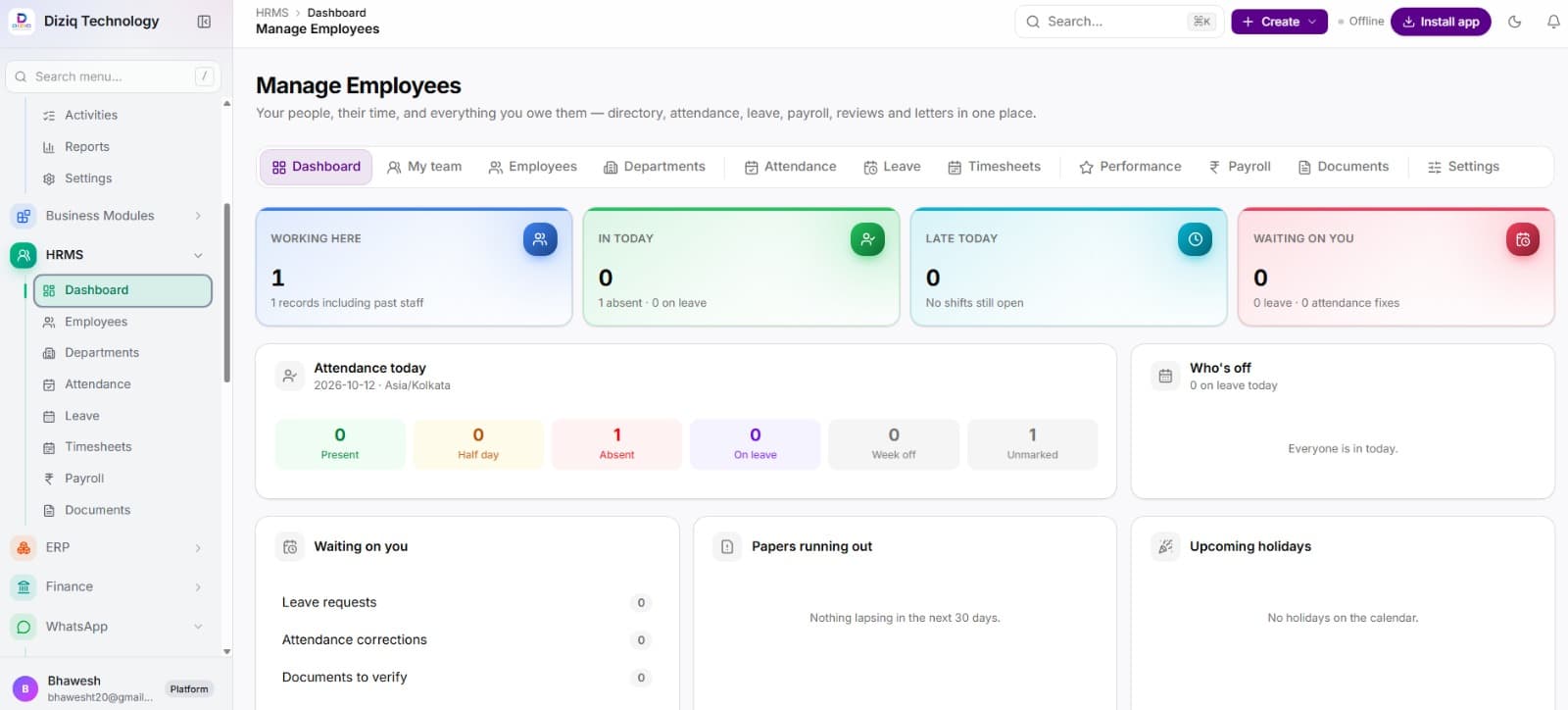Switch to the Attendance tab
This screenshot has width=1568, height=710.
[x=791, y=167]
